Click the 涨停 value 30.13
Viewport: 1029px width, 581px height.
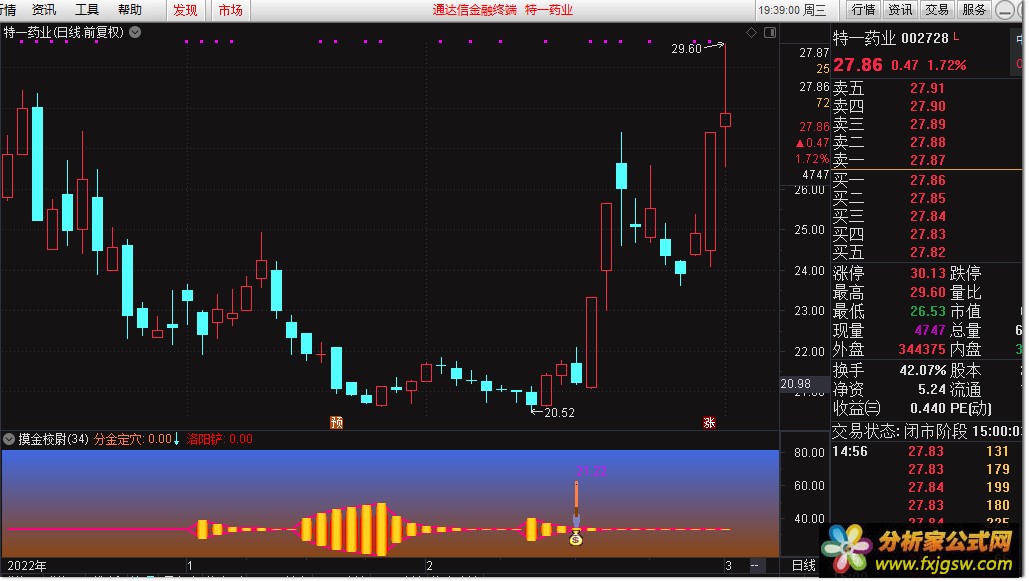coord(927,273)
